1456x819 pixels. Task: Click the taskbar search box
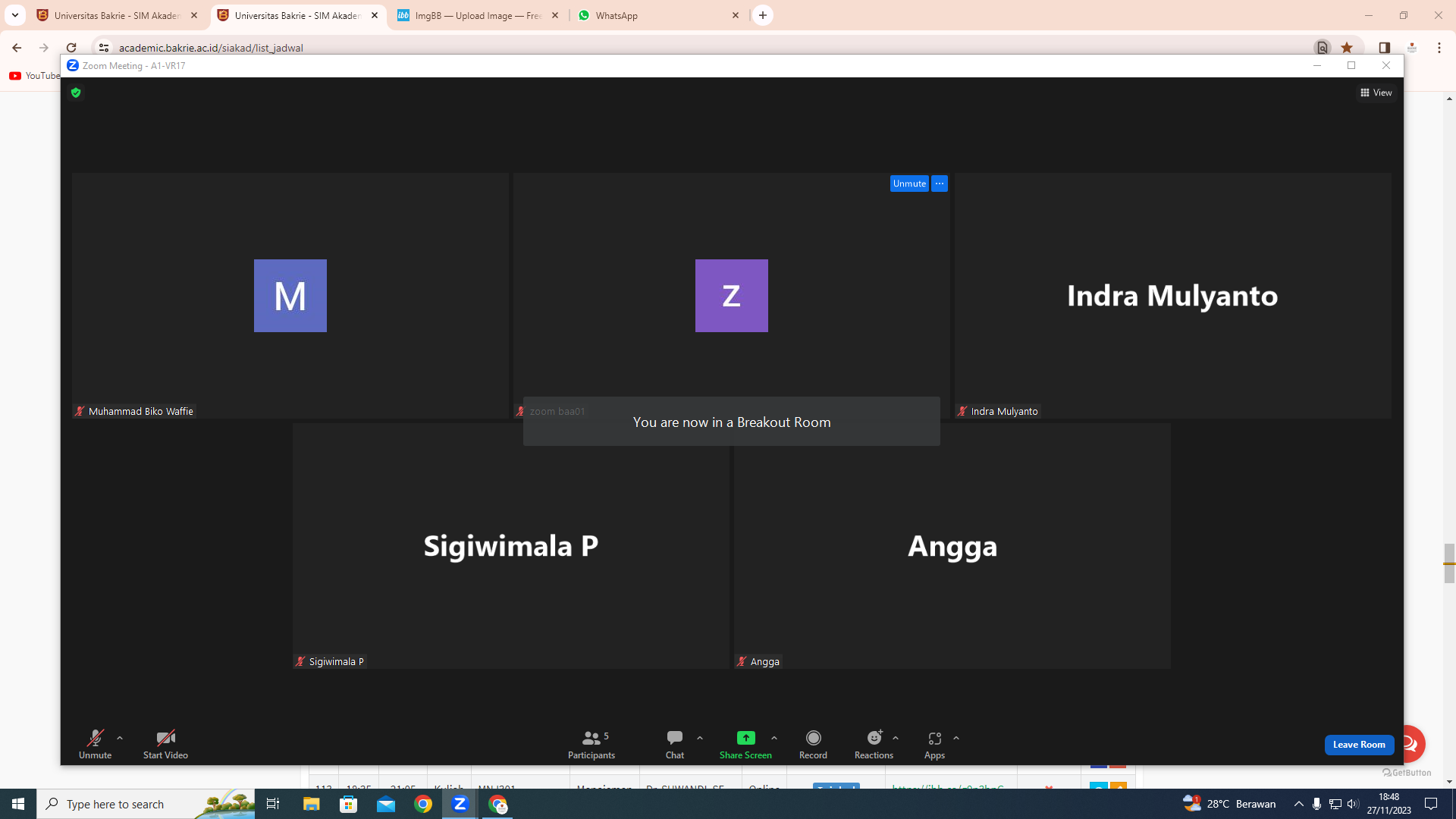pos(146,804)
